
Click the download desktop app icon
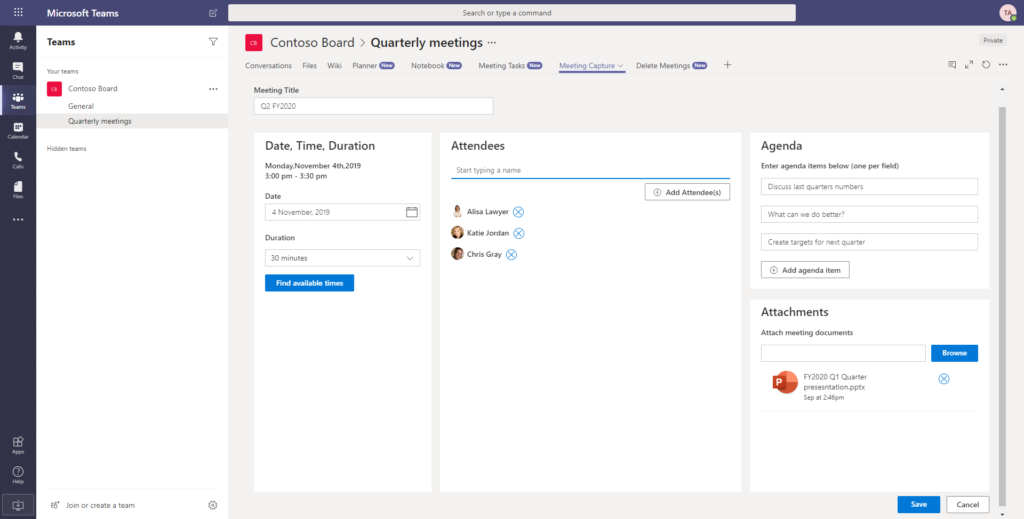click(x=18, y=505)
